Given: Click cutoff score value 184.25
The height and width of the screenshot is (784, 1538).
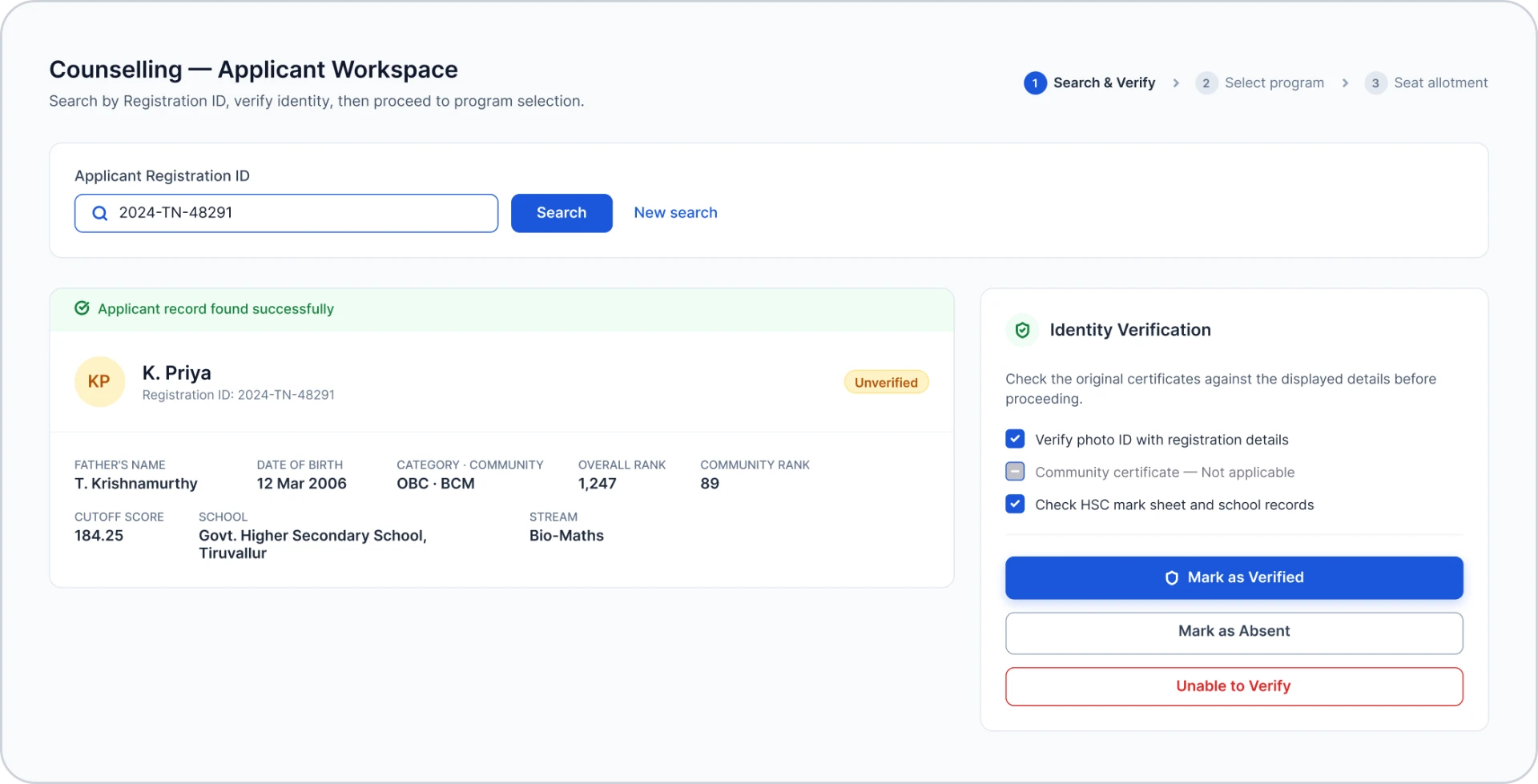Looking at the screenshot, I should tap(99, 536).
